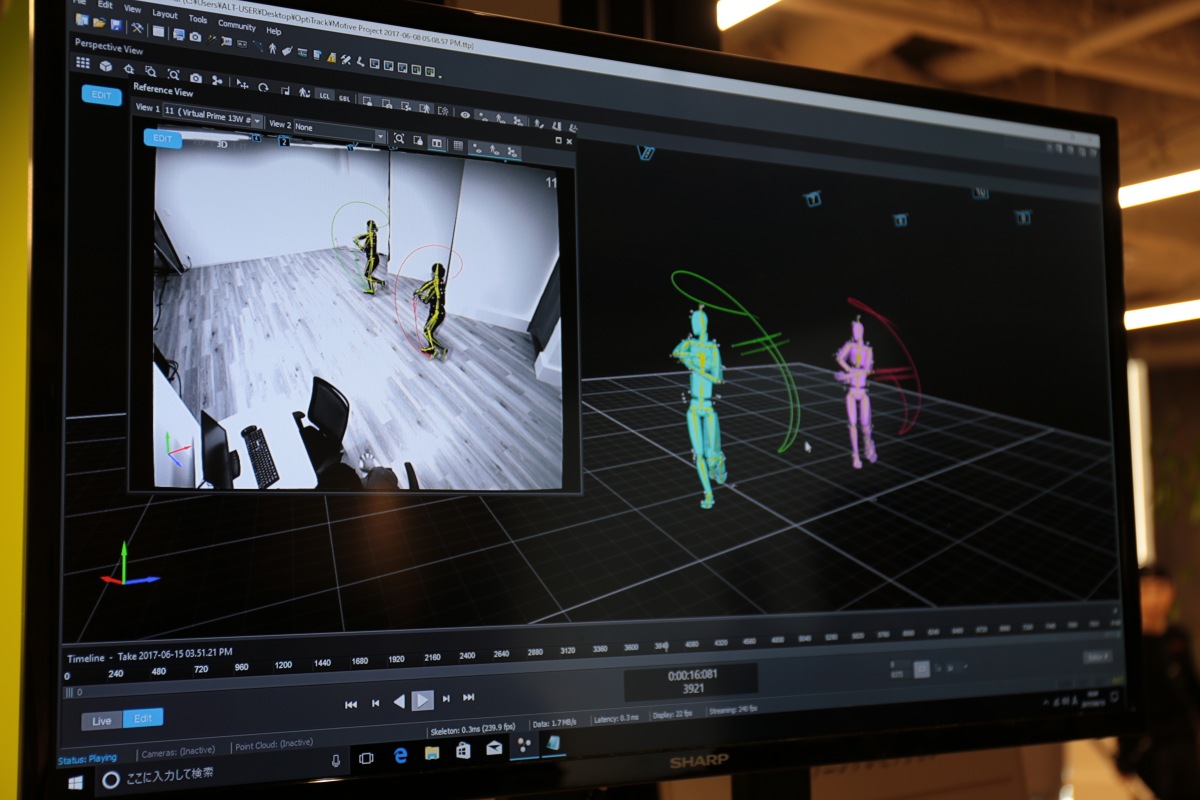Open the wrench and hammer settings icon
The height and width of the screenshot is (800, 1200).
pyautogui.click(x=137, y=27)
